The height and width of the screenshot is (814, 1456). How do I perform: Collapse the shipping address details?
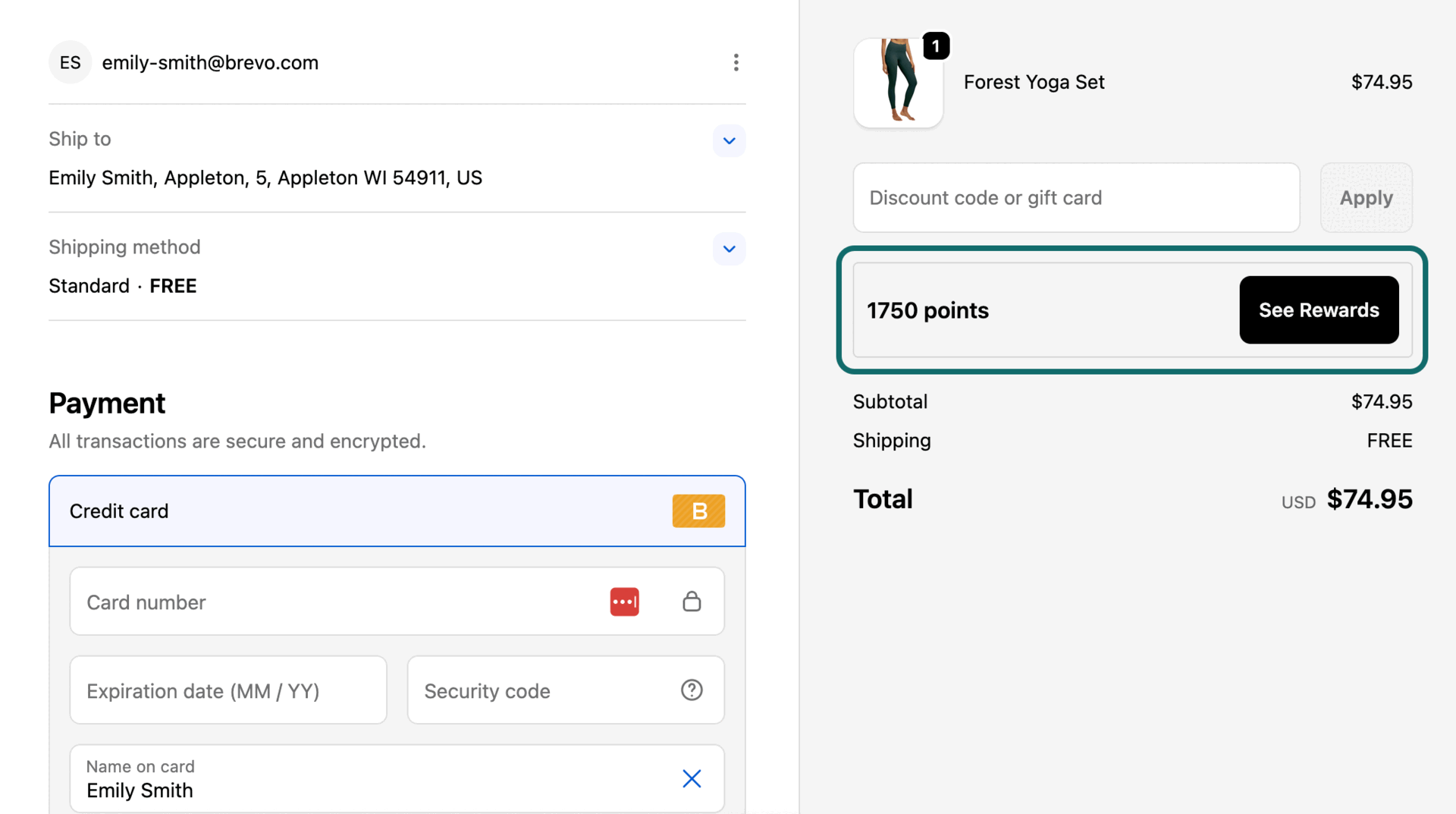tap(729, 140)
